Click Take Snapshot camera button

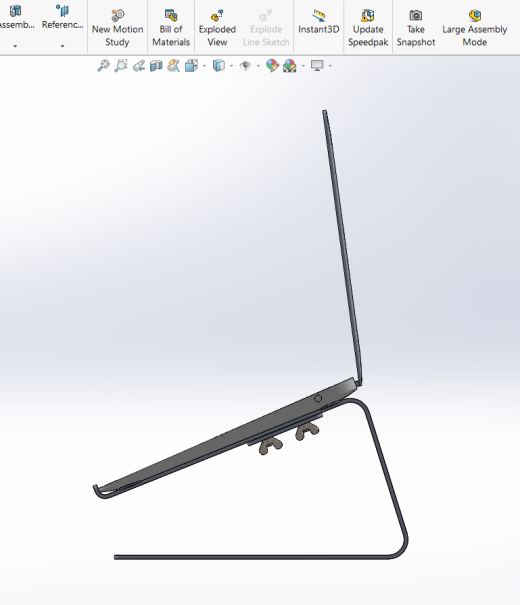(x=416, y=28)
